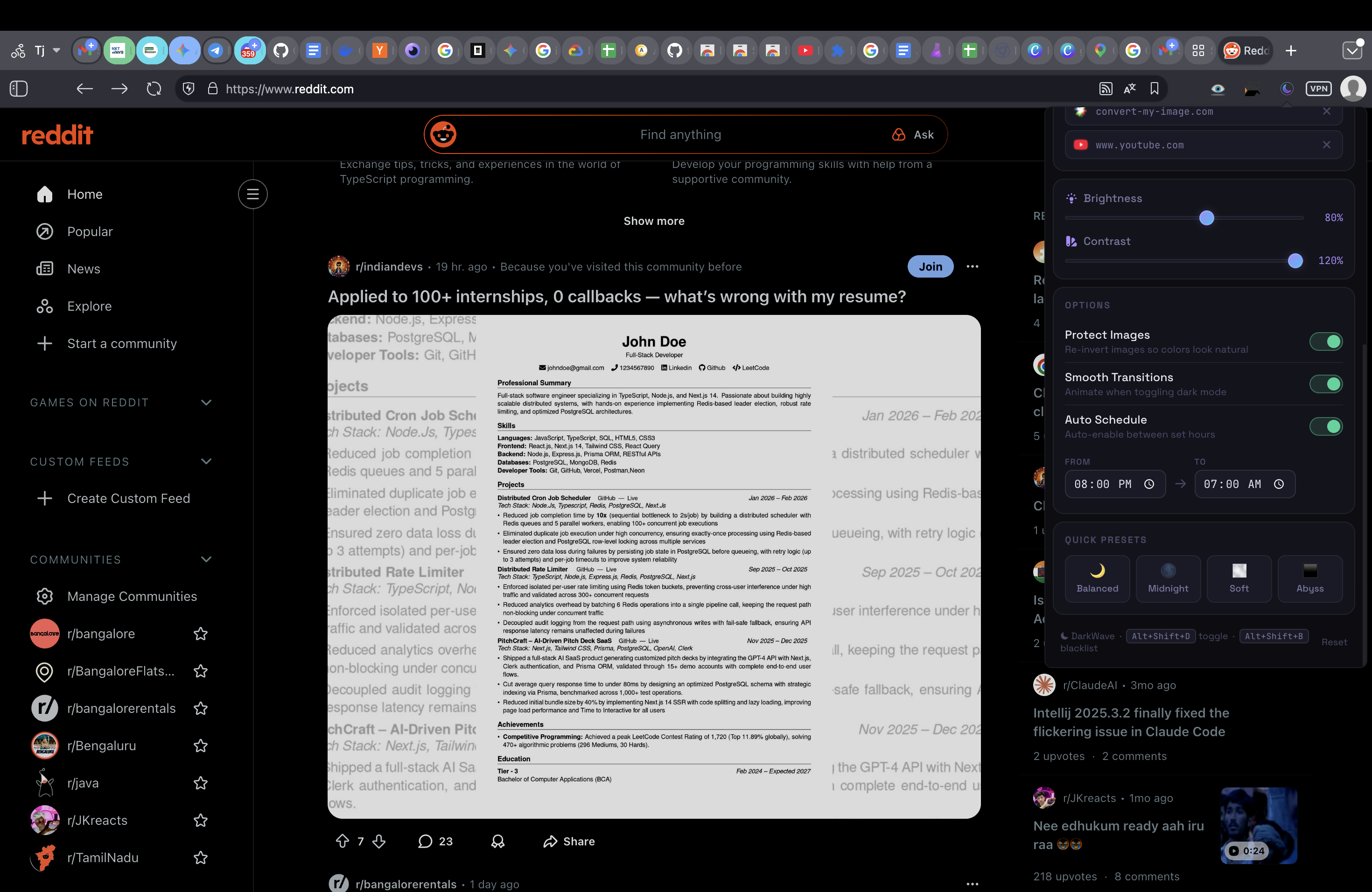The height and width of the screenshot is (892, 1372).
Task: Collapse the GAMES ON REDDIT section
Action: pos(206,403)
